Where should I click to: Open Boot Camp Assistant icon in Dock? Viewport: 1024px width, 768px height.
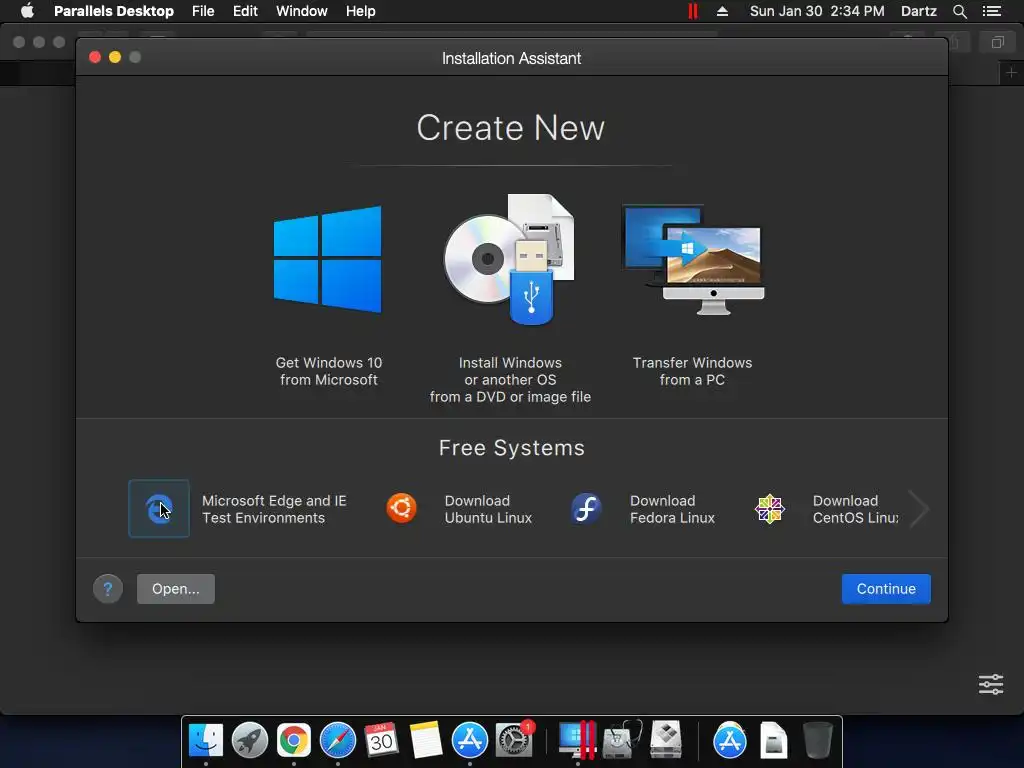tap(666, 740)
